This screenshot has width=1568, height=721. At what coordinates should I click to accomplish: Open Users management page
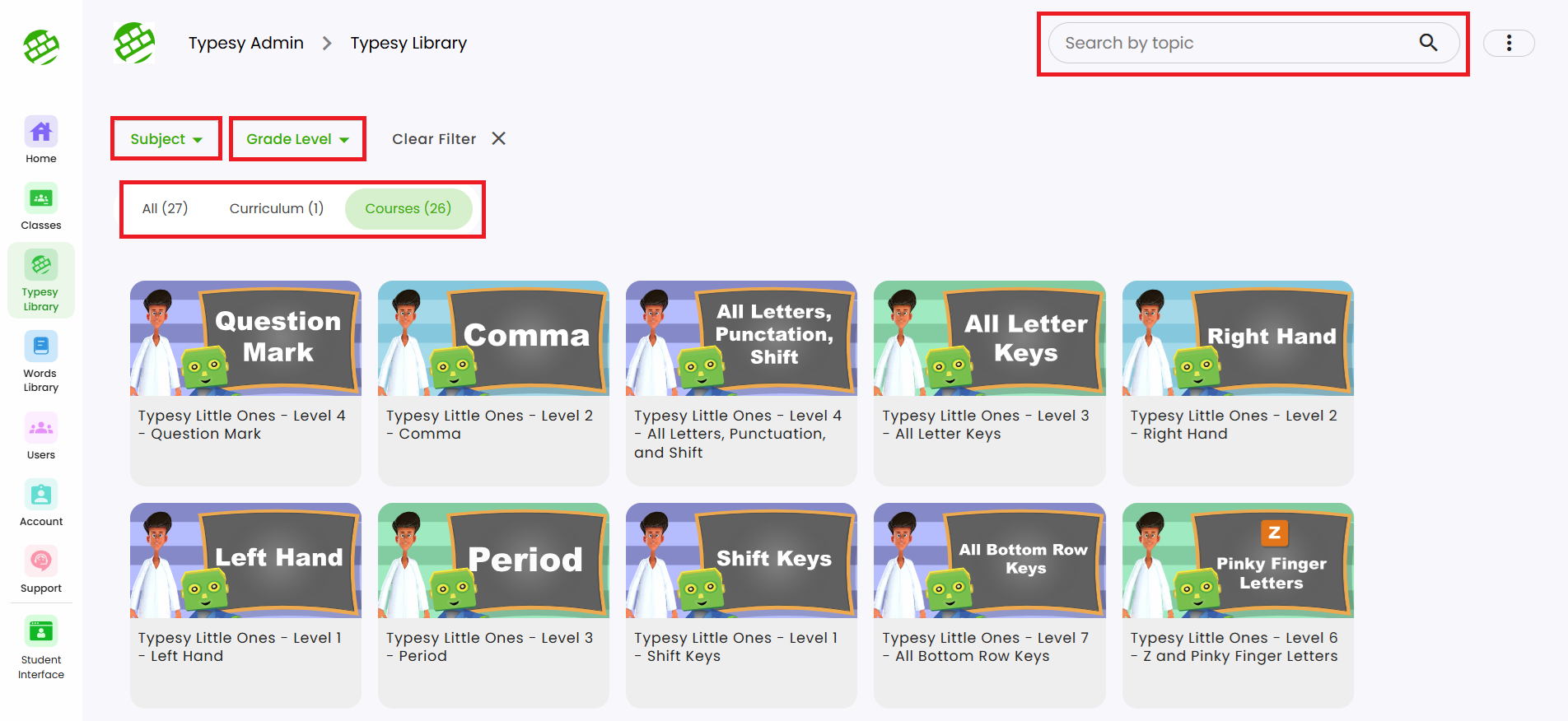coord(41,436)
